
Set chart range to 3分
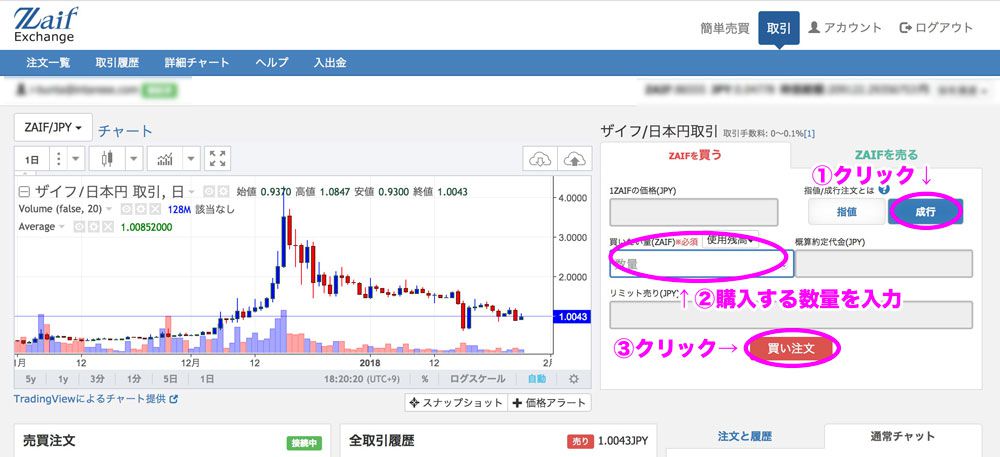(98, 379)
